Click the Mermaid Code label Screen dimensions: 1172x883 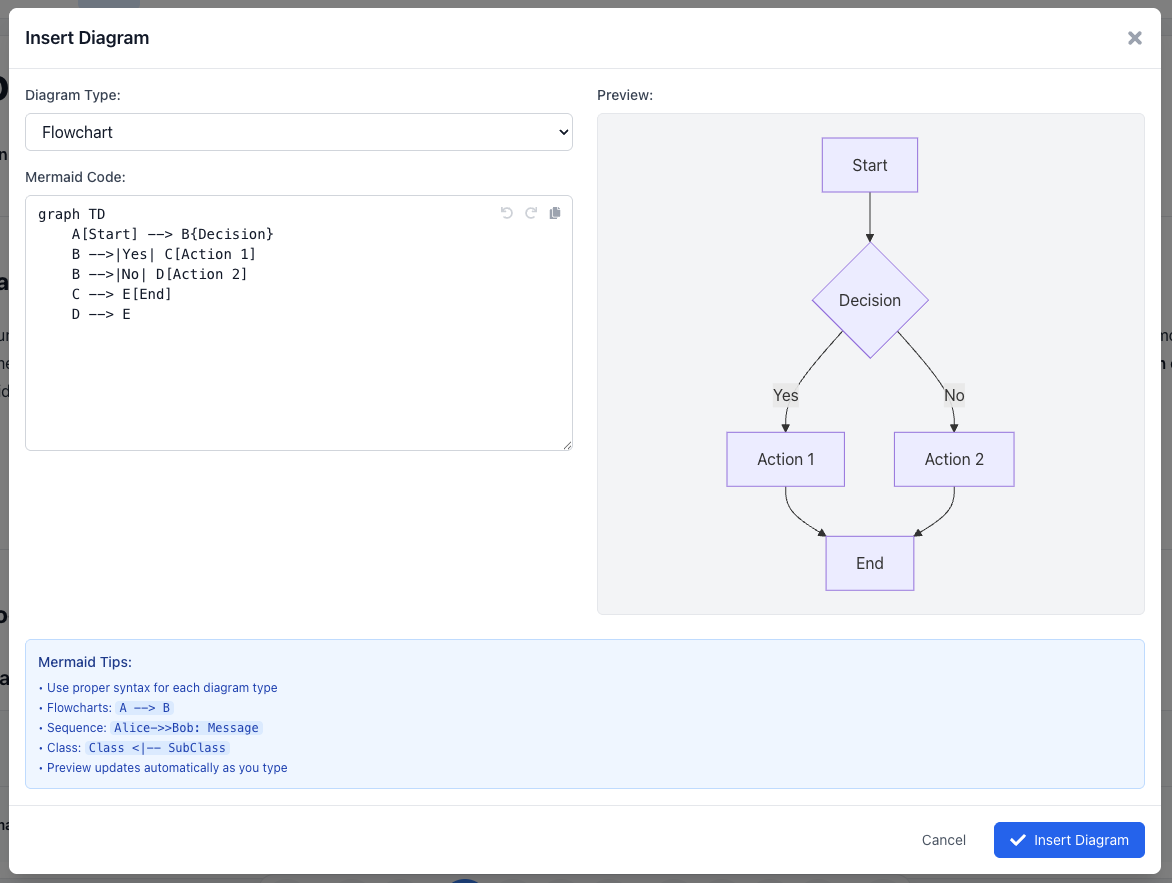coord(75,177)
